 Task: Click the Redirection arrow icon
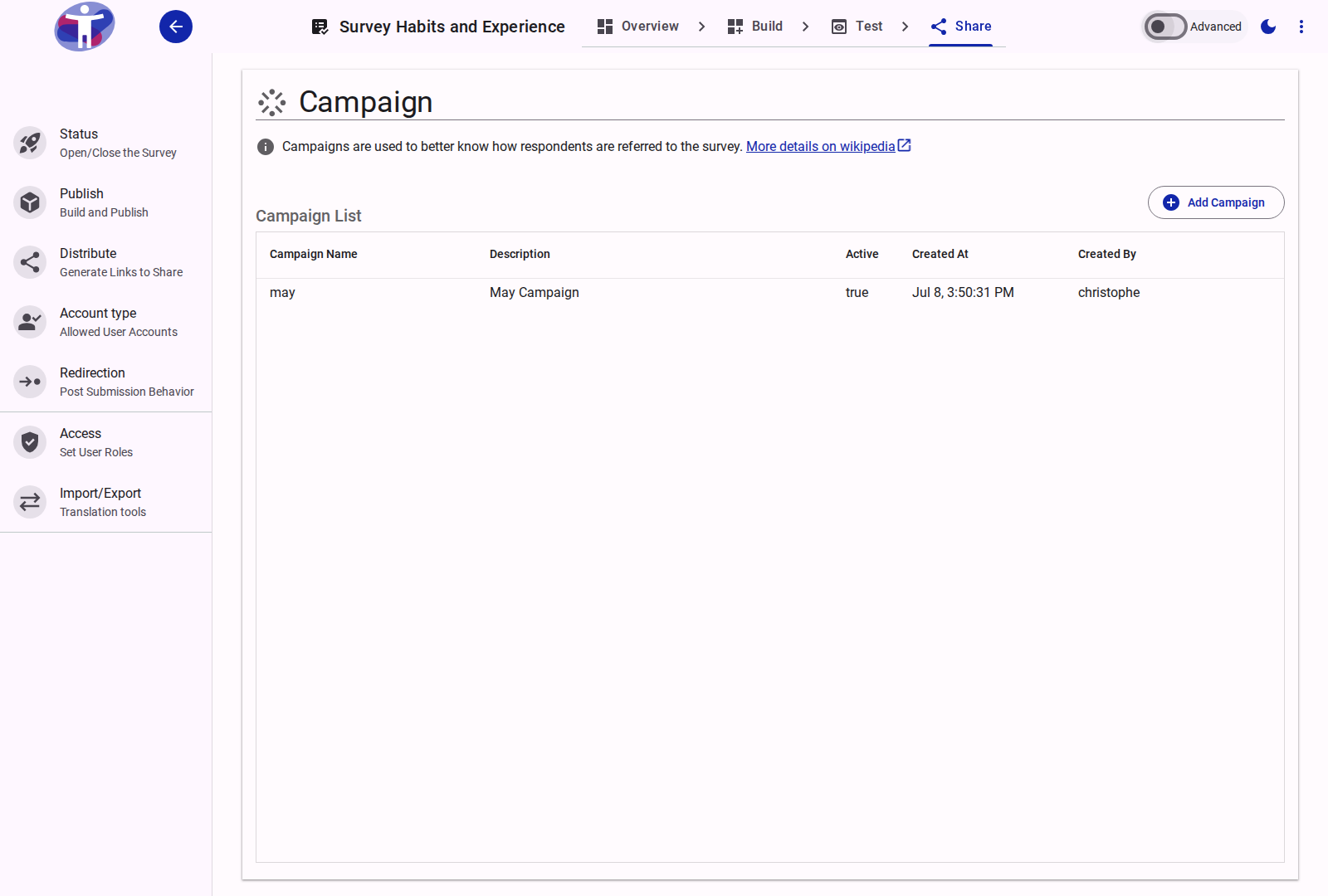(30, 382)
